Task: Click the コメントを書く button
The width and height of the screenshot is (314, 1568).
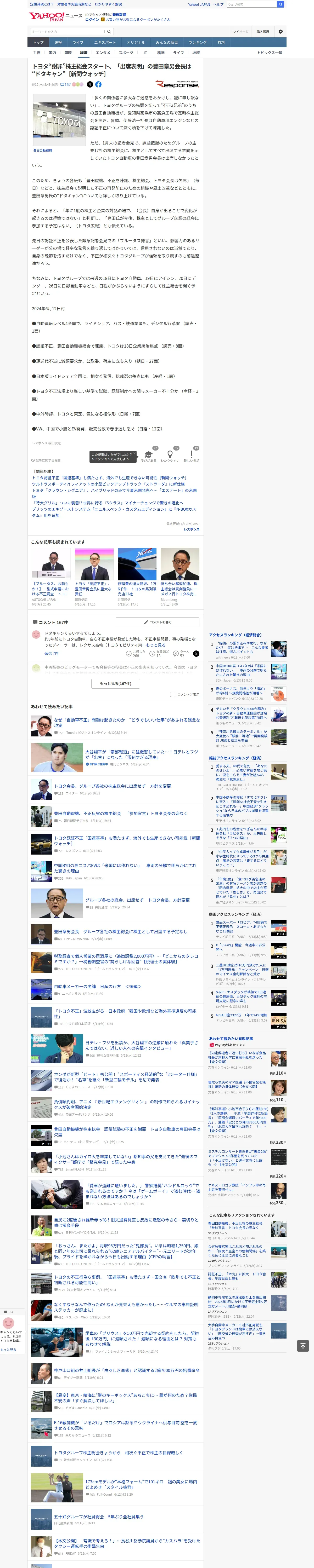Action: [157, 622]
